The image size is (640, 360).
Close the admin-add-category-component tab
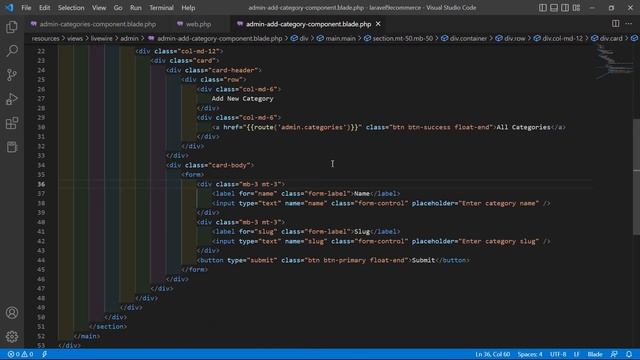point(378,24)
